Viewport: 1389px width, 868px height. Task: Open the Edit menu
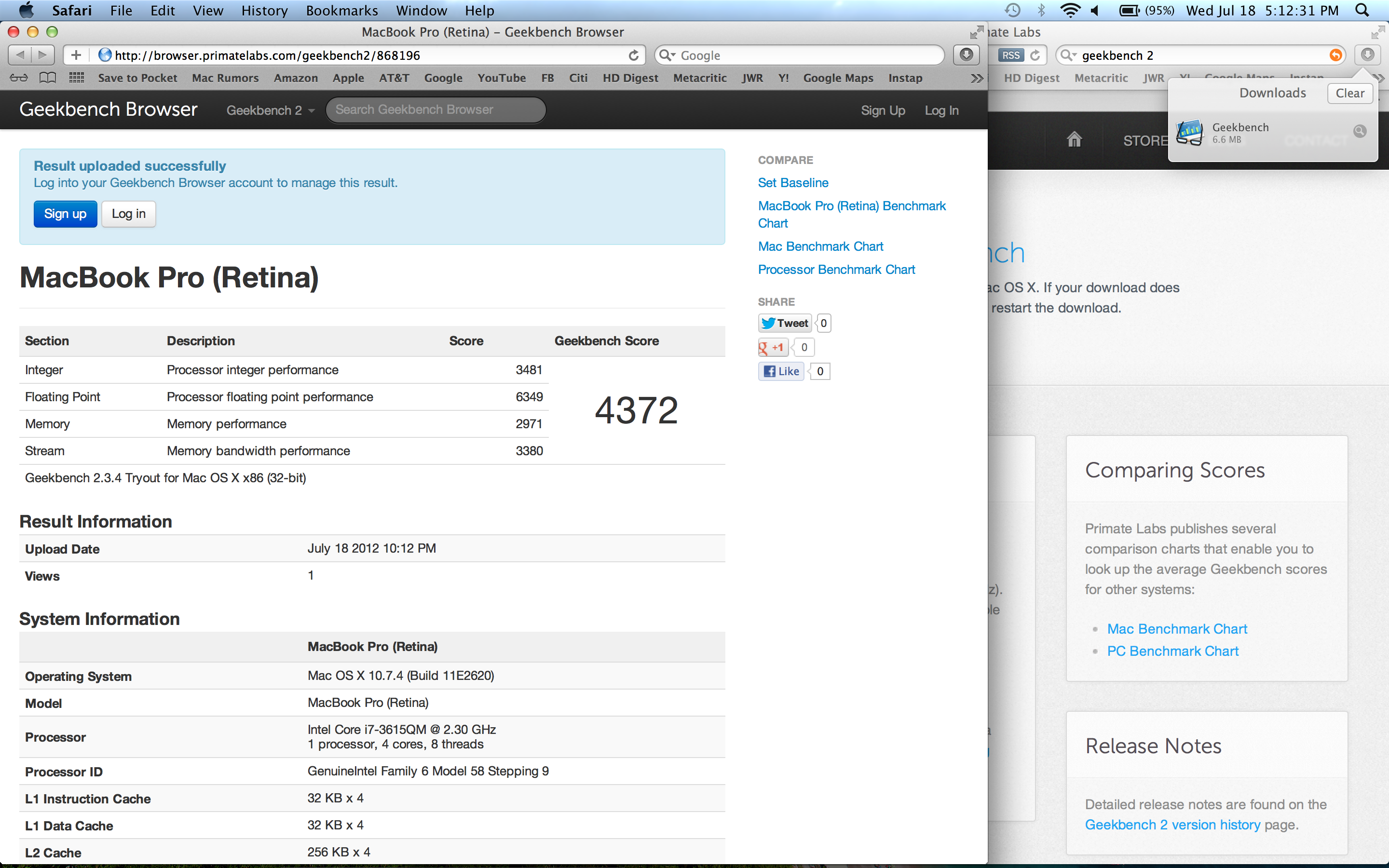163,10
